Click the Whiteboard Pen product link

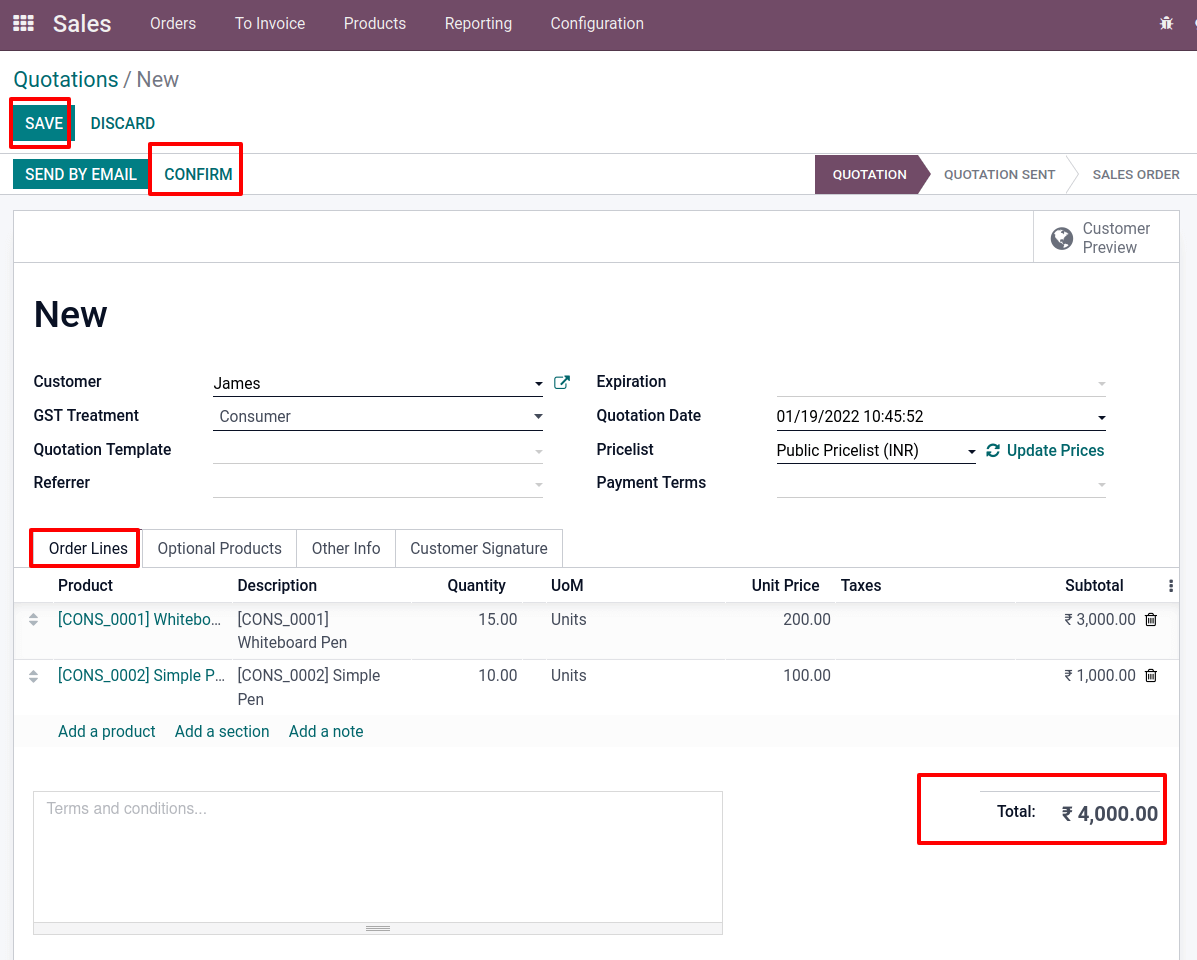pos(140,619)
